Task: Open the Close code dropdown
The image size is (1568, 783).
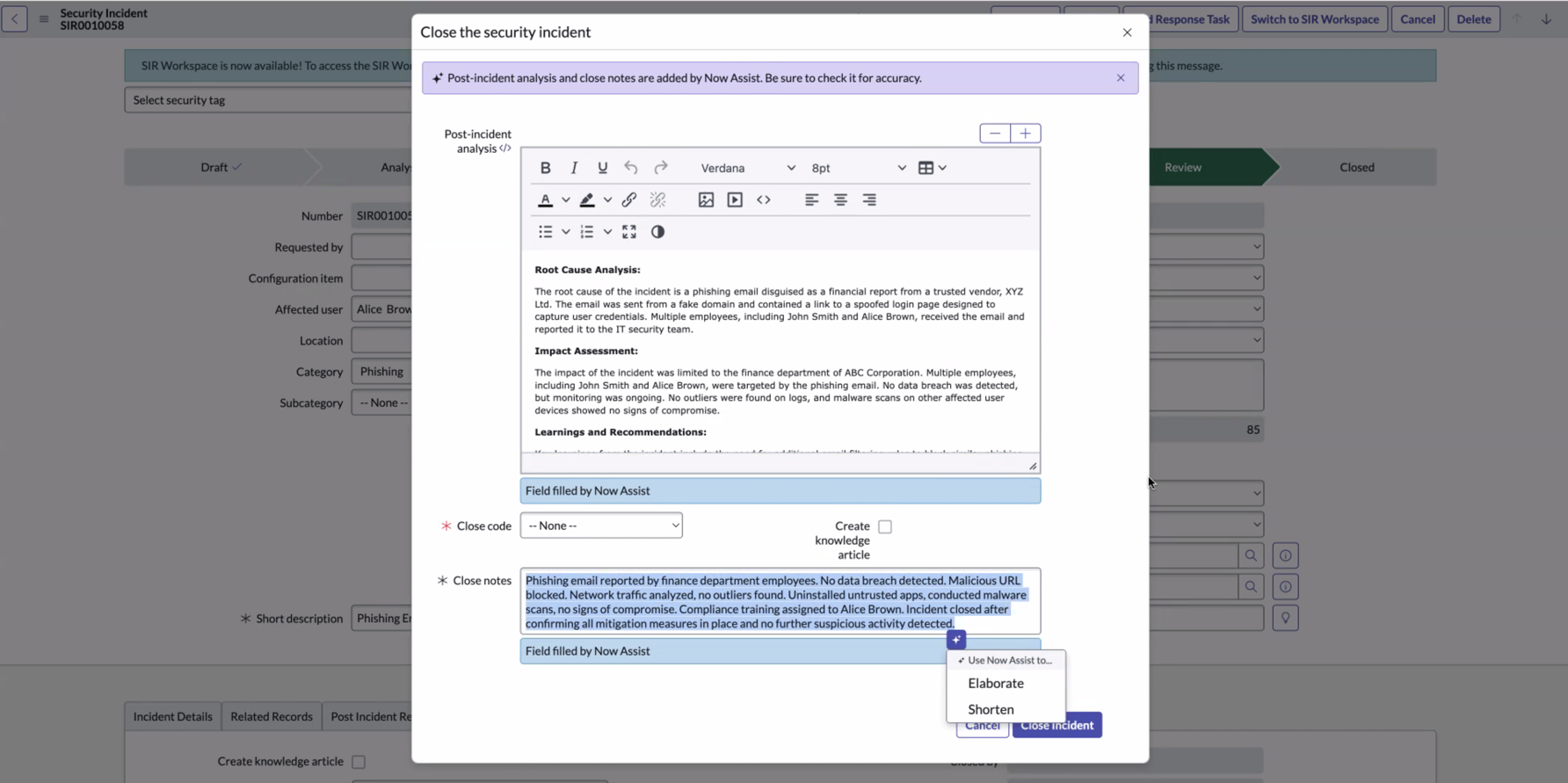Action: [x=601, y=526]
